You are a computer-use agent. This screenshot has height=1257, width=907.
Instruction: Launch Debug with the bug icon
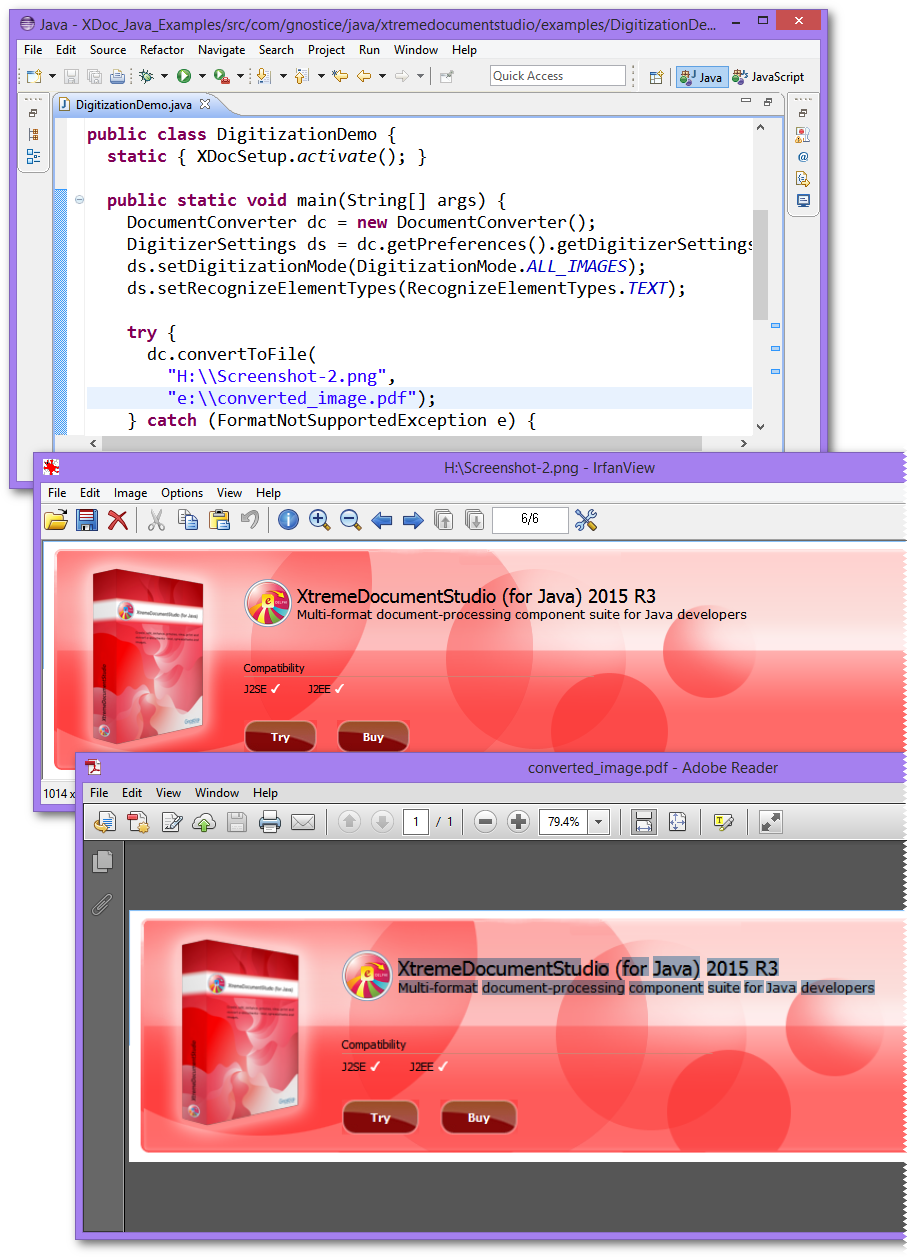tap(147, 76)
